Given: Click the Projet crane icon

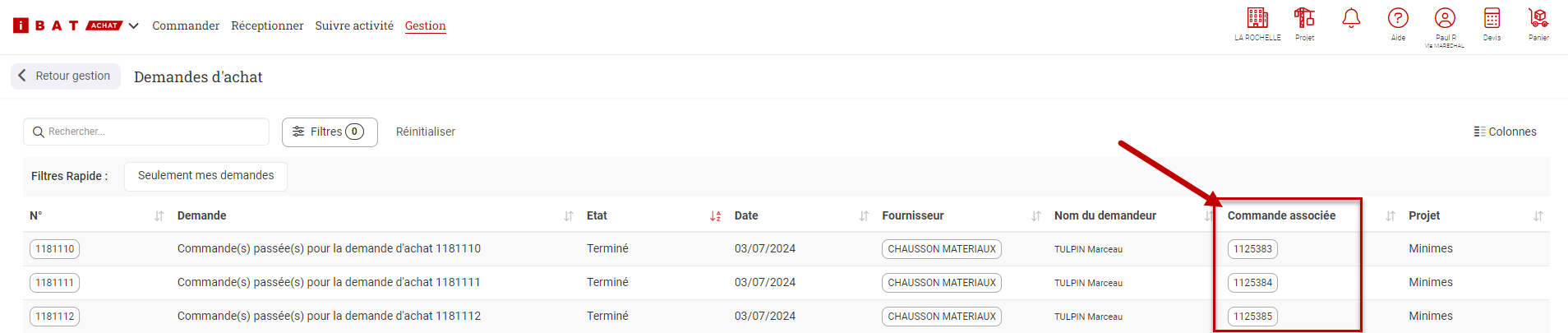Looking at the screenshot, I should [1304, 18].
